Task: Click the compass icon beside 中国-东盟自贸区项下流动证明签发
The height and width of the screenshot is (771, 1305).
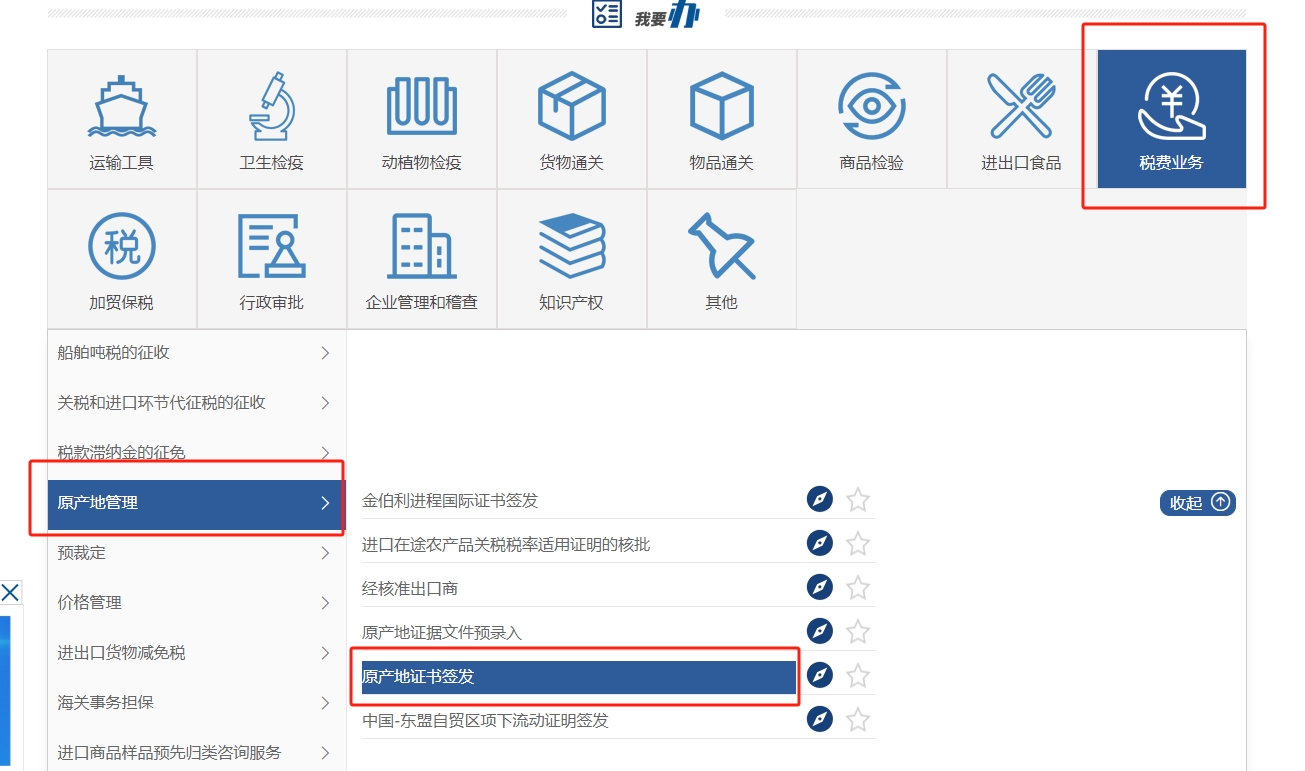Action: [820, 719]
